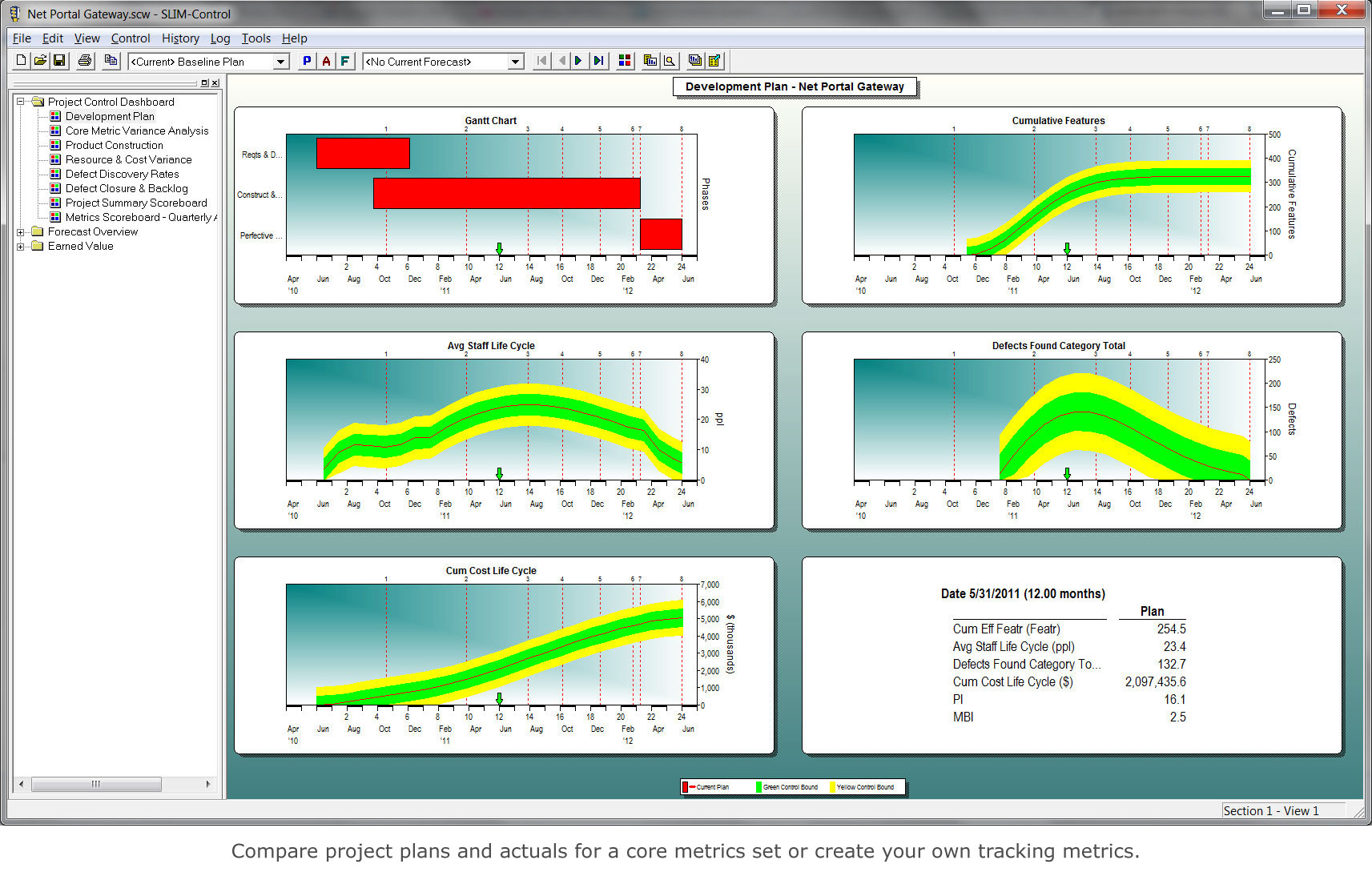1372x872 pixels.
Task: Select the chart zoom magnifier icon
Action: point(669,60)
